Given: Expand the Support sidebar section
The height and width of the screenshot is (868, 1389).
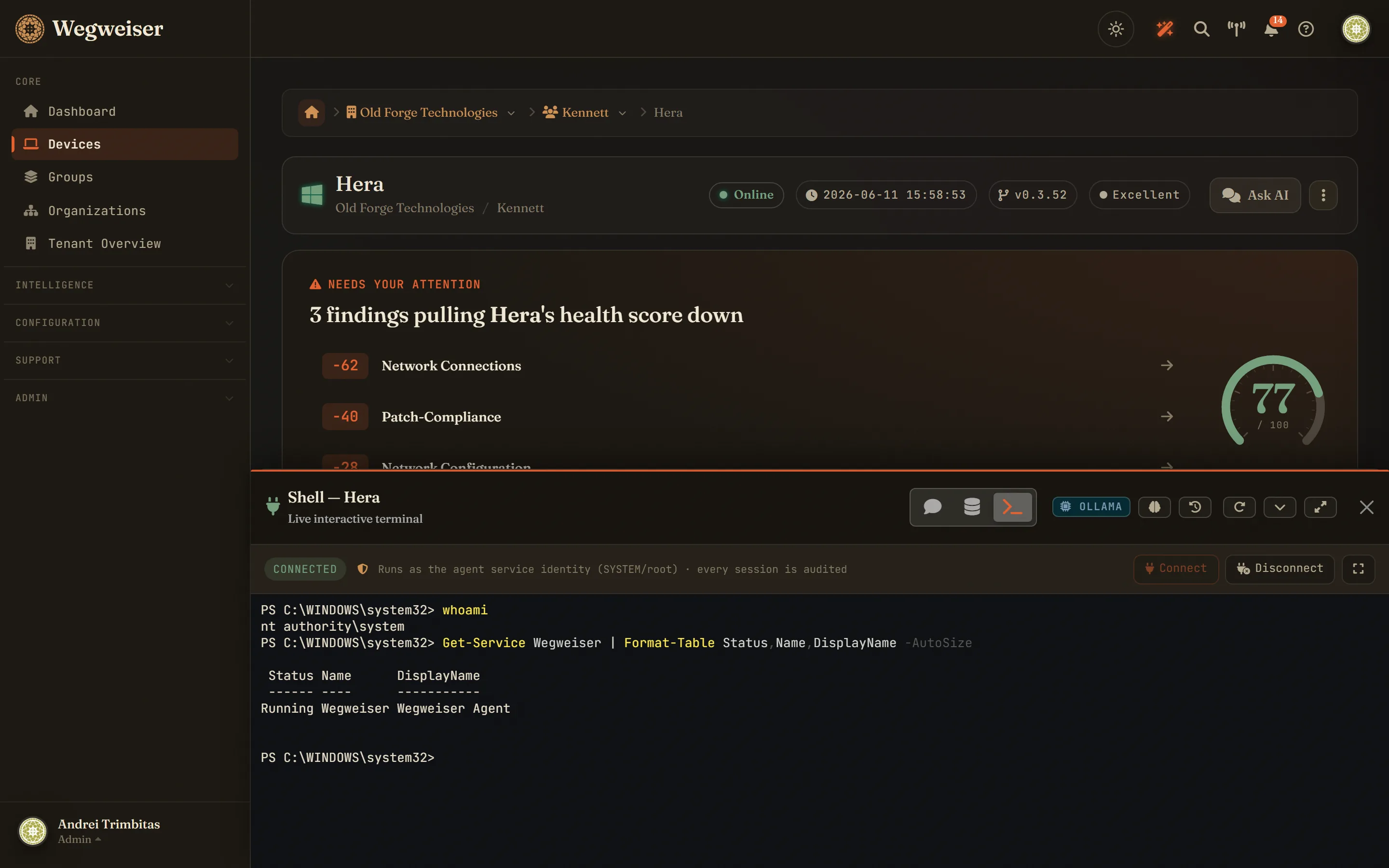Looking at the screenshot, I should 124,361.
